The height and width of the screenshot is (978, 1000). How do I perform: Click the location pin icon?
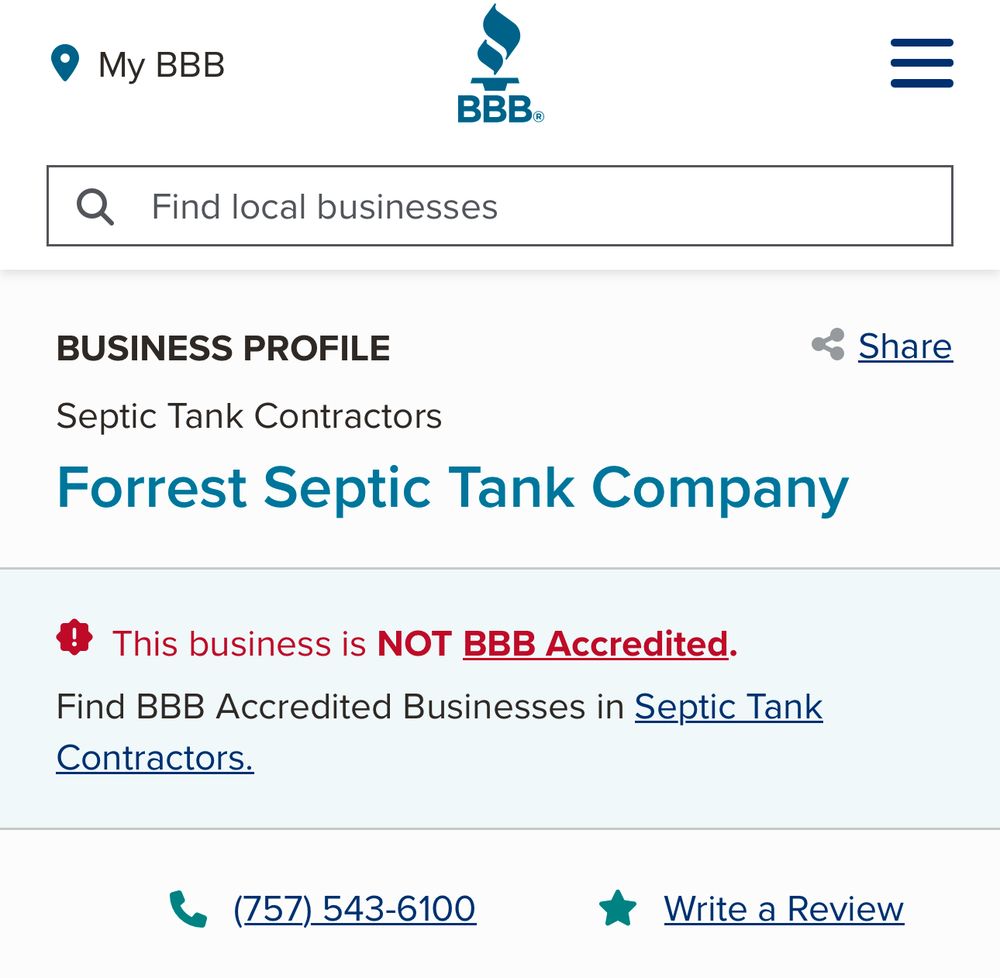(x=64, y=64)
